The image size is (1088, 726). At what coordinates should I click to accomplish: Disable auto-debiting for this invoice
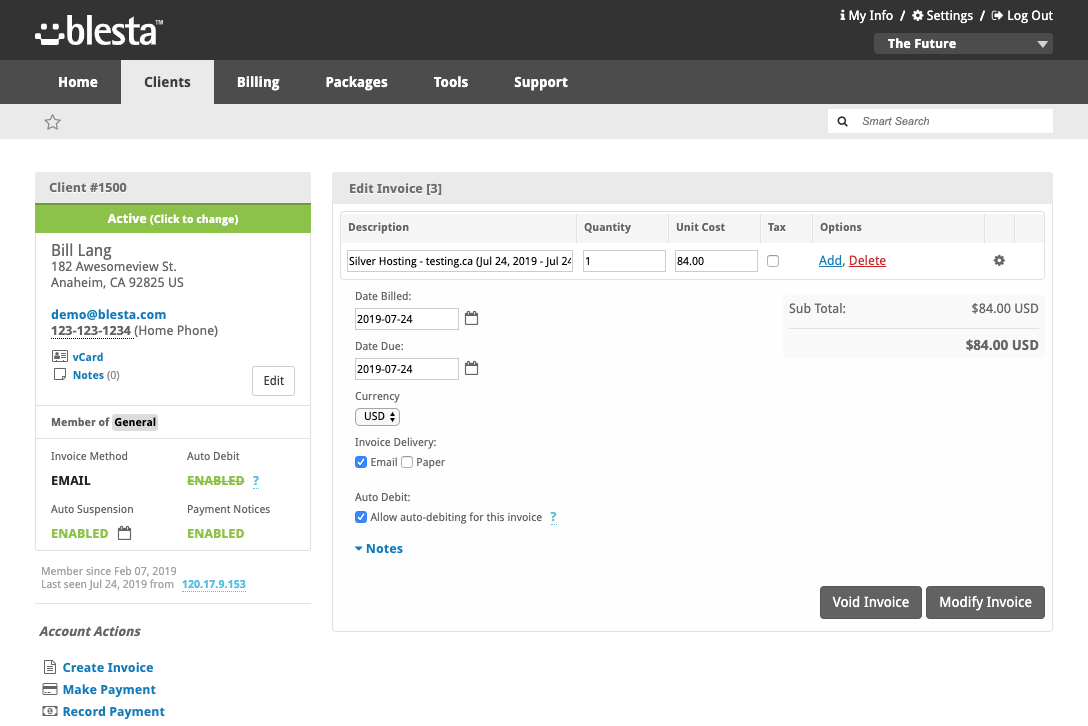[x=361, y=517]
